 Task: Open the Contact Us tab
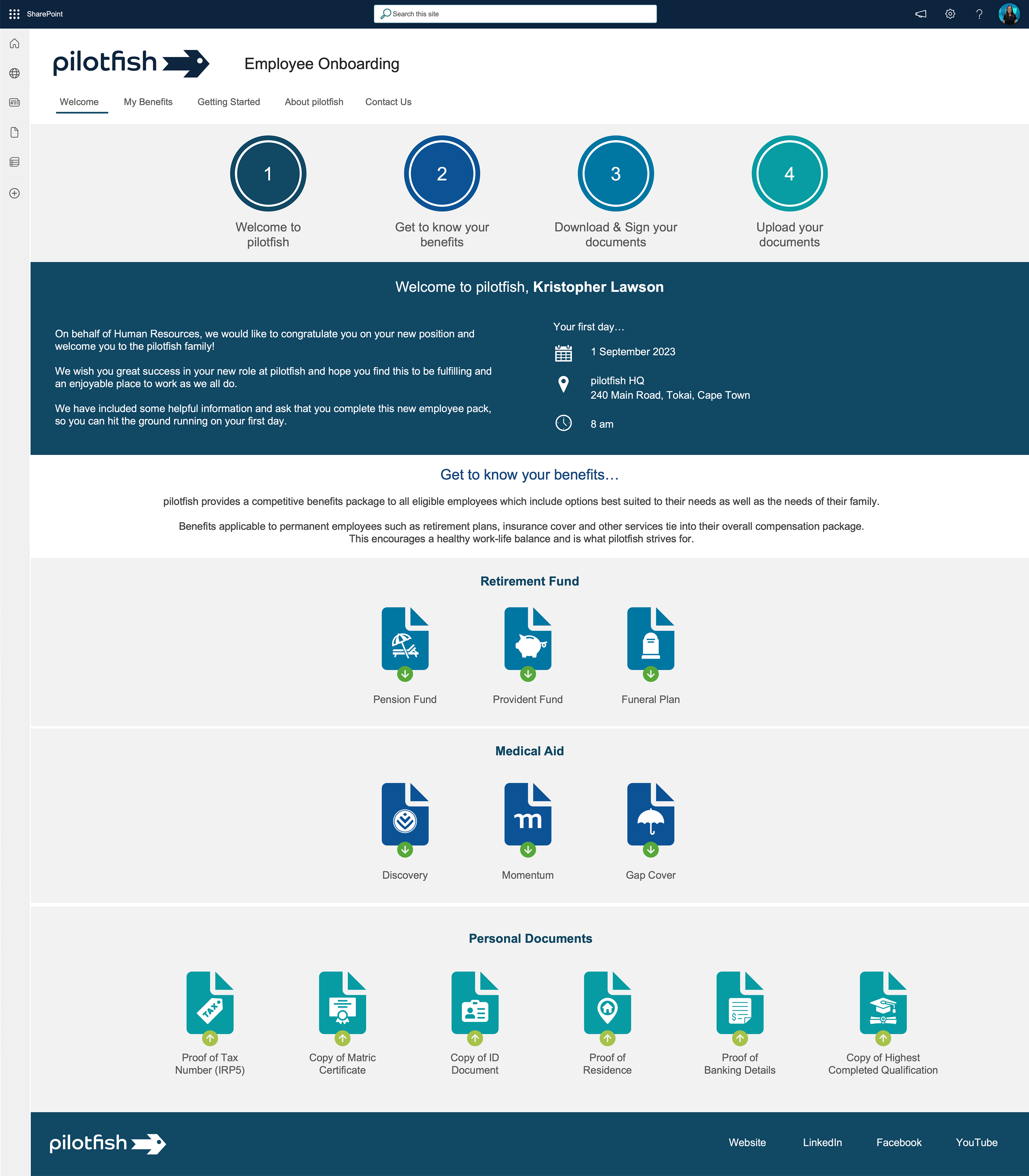388,101
